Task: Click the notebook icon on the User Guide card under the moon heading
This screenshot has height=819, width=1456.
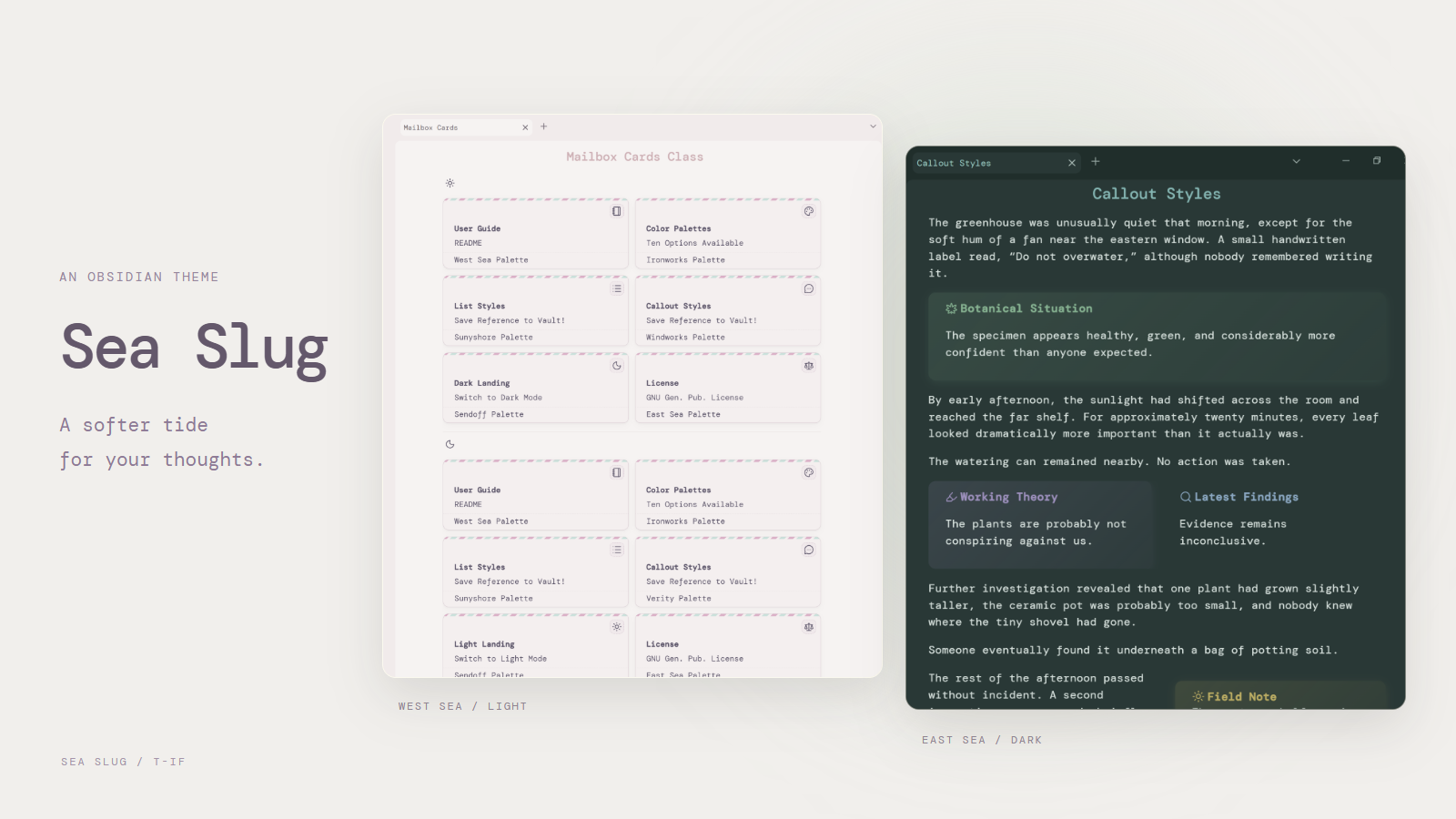Action: pos(617,472)
